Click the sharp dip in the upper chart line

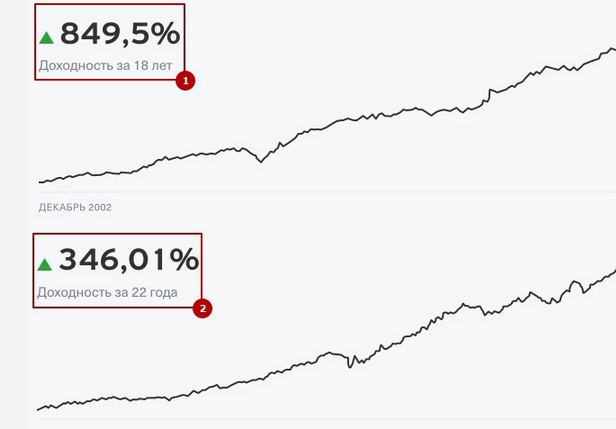pyautogui.click(x=261, y=161)
